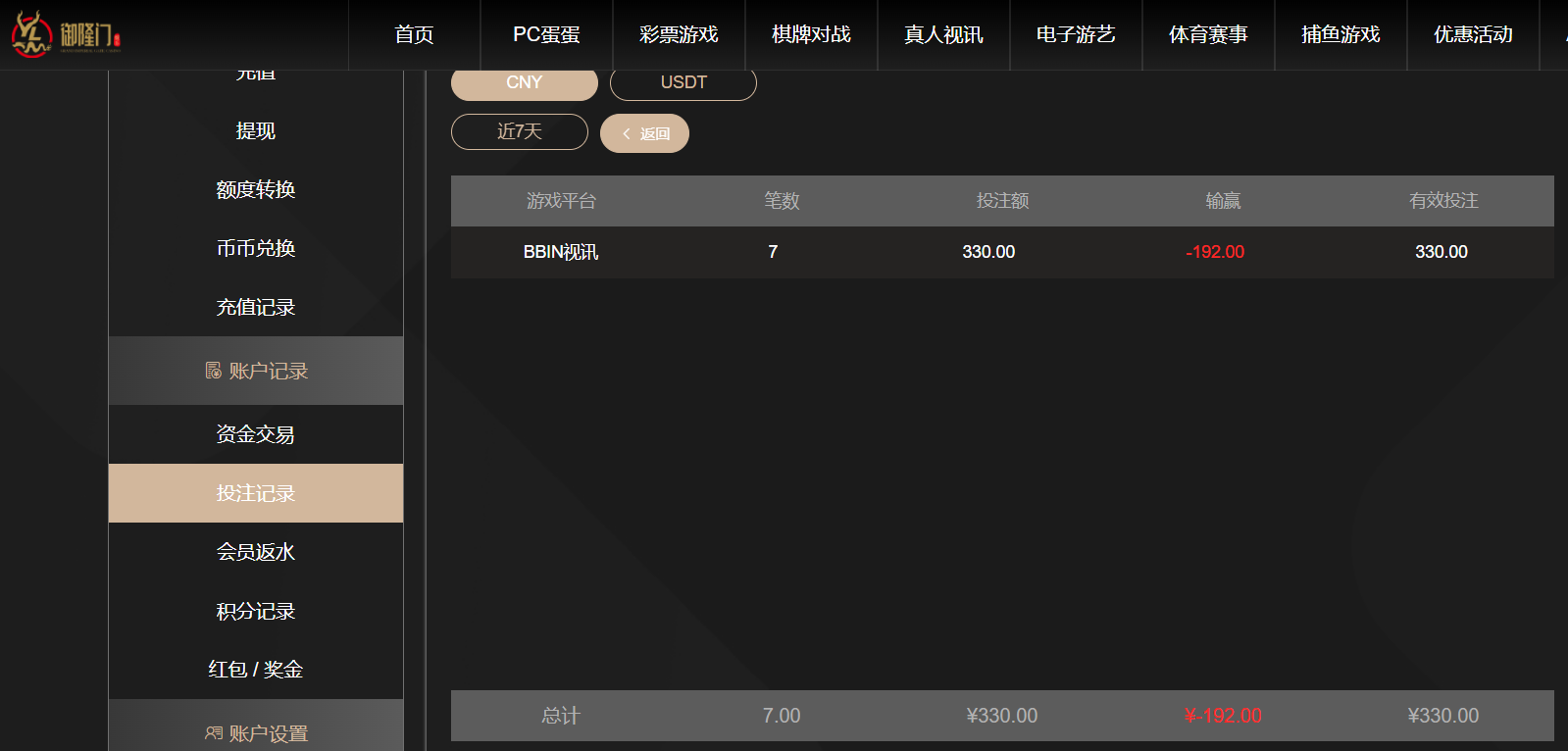Click the 投注额 column header
This screenshot has height=751, width=1568.
pos(1002,201)
